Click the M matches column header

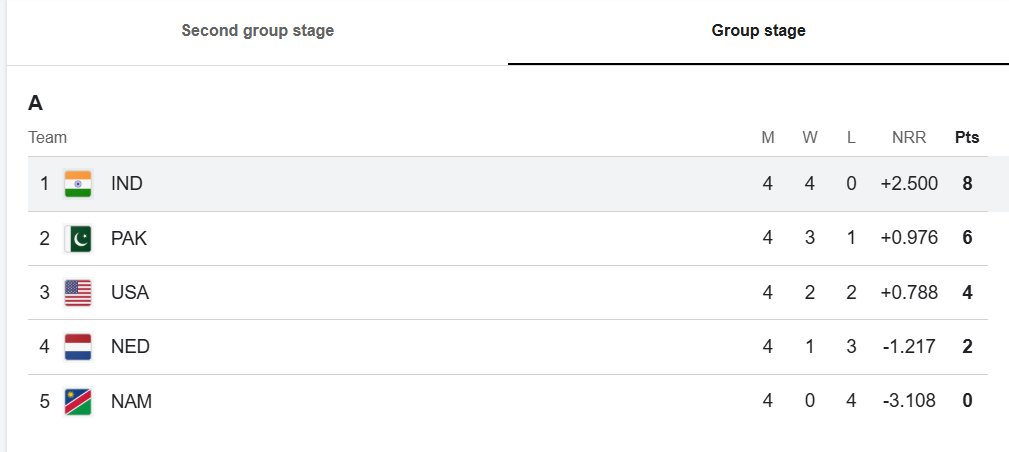[768, 138]
